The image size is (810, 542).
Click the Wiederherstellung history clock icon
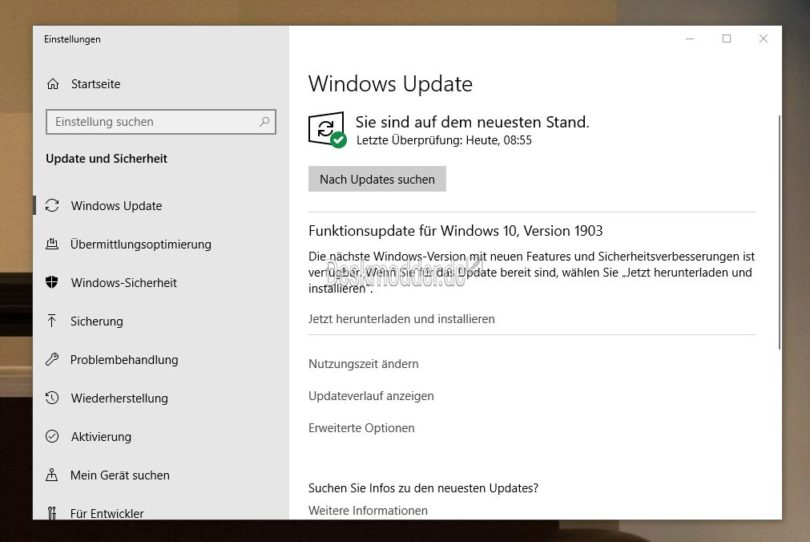click(x=52, y=398)
